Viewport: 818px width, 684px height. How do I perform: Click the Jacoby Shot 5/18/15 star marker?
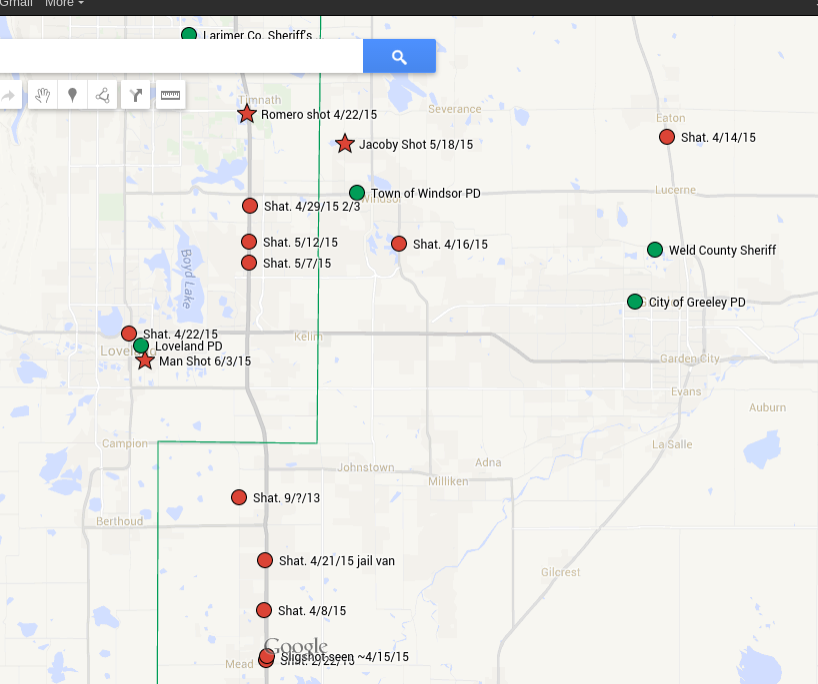click(x=345, y=144)
